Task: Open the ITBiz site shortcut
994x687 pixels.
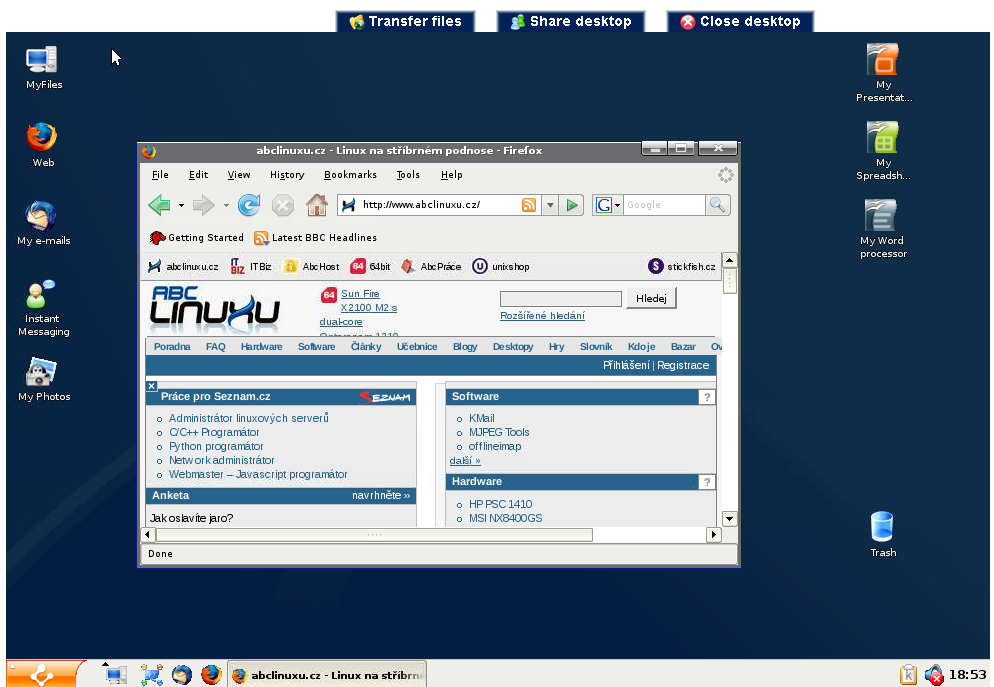Action: click(x=251, y=267)
